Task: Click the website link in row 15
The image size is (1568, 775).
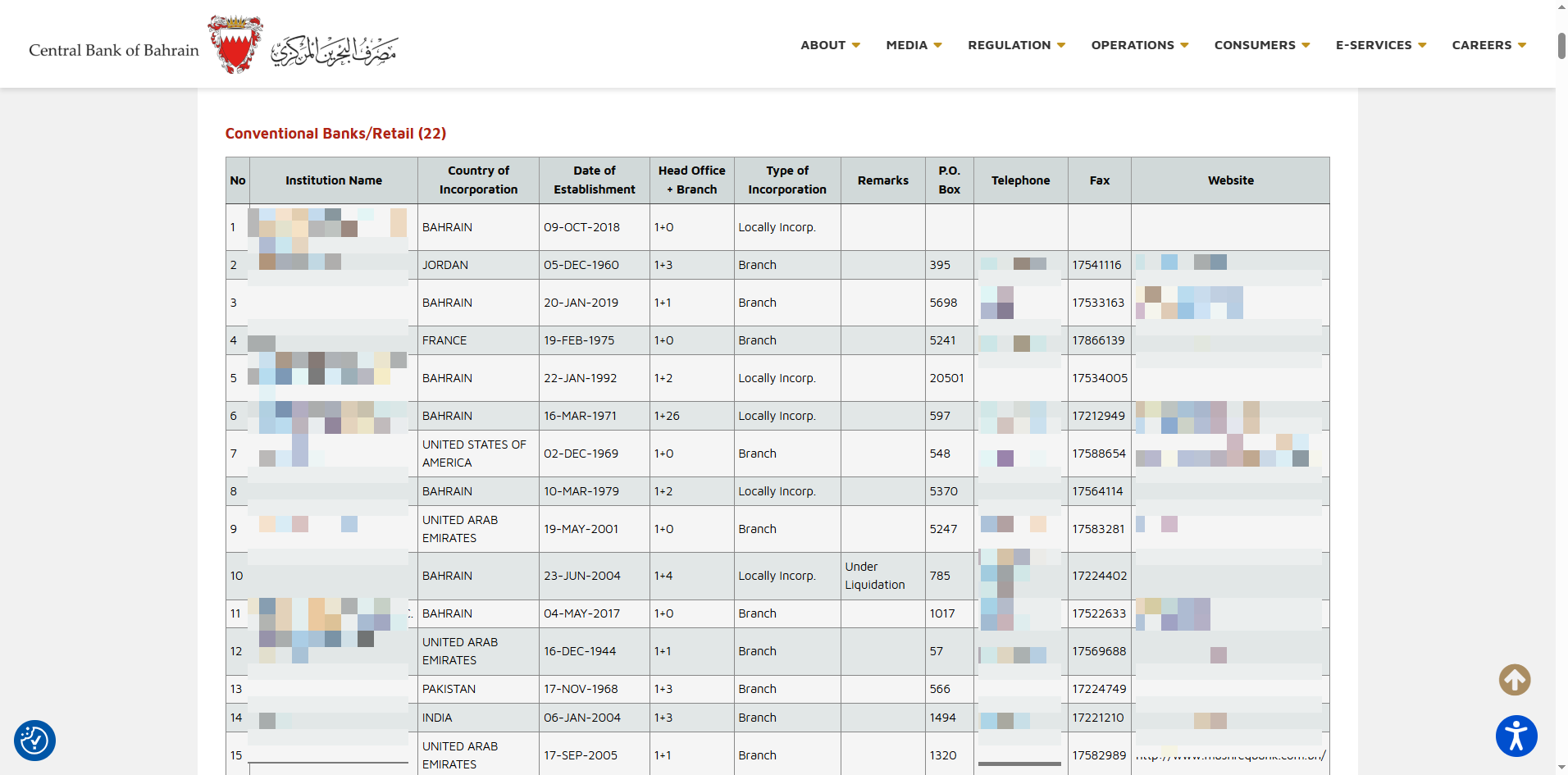Action: pyautogui.click(x=1229, y=756)
